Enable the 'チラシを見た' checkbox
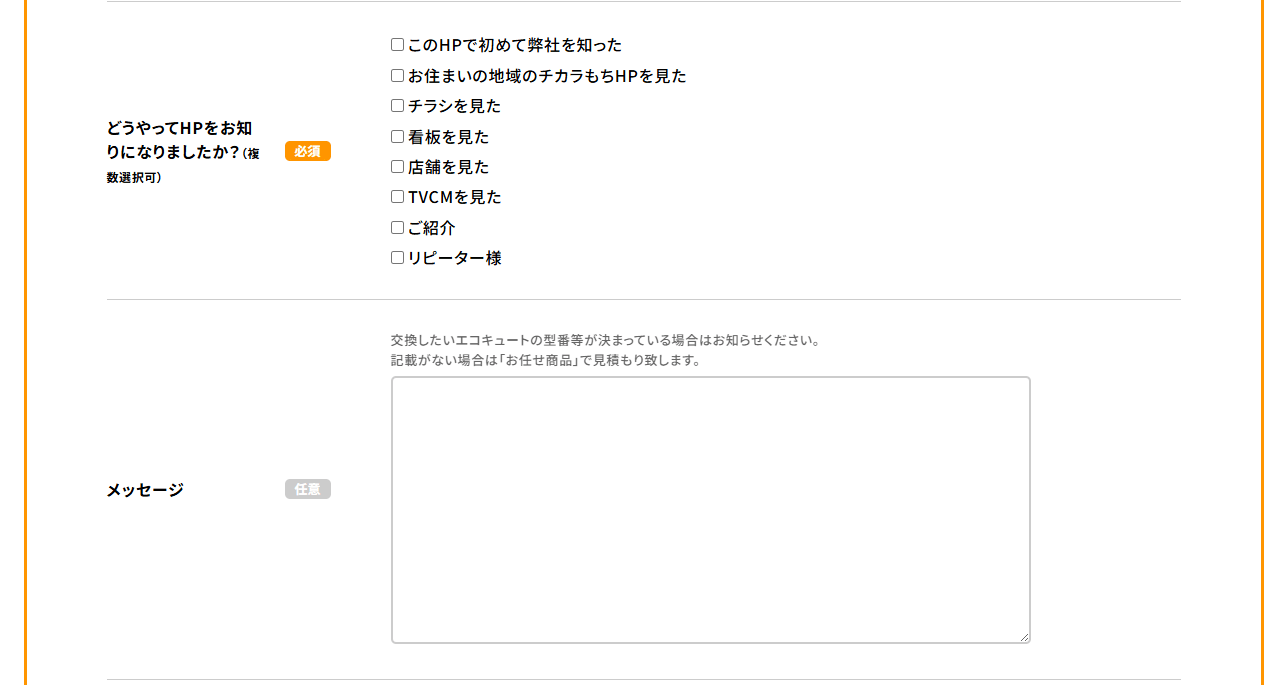Viewport: 1284px width, 685px height. coord(397,106)
